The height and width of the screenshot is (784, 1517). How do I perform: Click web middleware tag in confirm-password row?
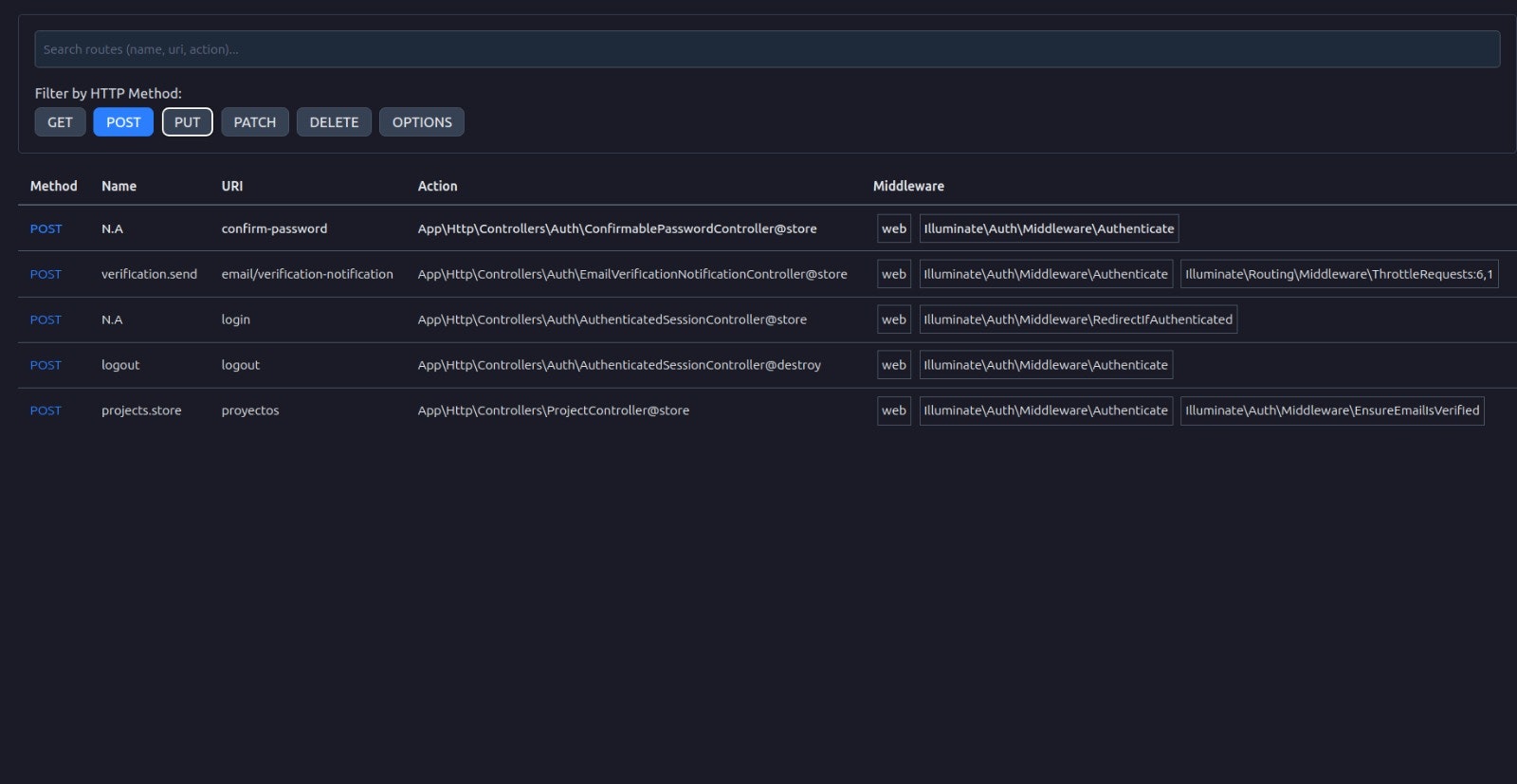coord(894,228)
